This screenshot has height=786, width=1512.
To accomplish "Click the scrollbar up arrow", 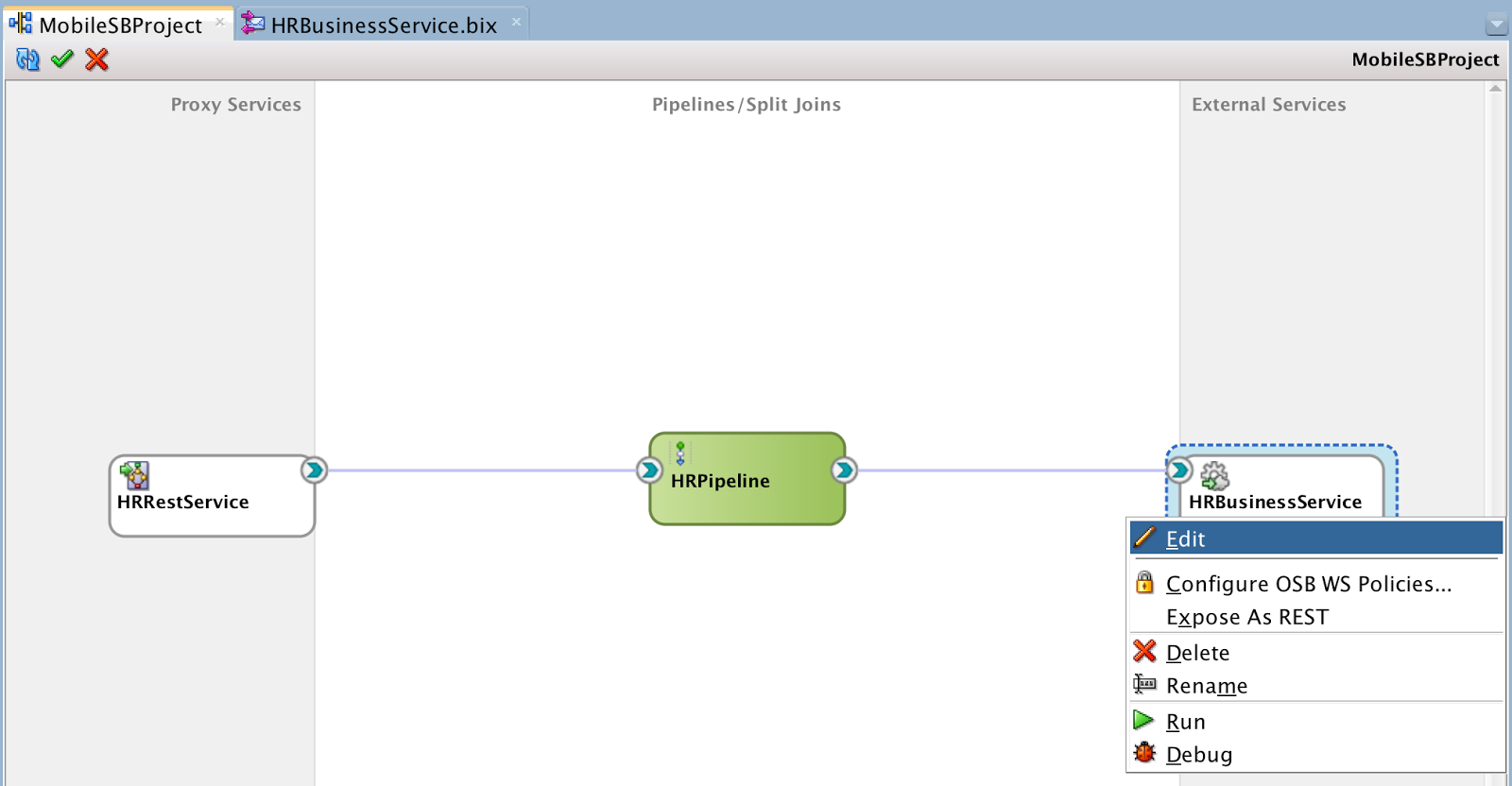I will (x=1495, y=89).
